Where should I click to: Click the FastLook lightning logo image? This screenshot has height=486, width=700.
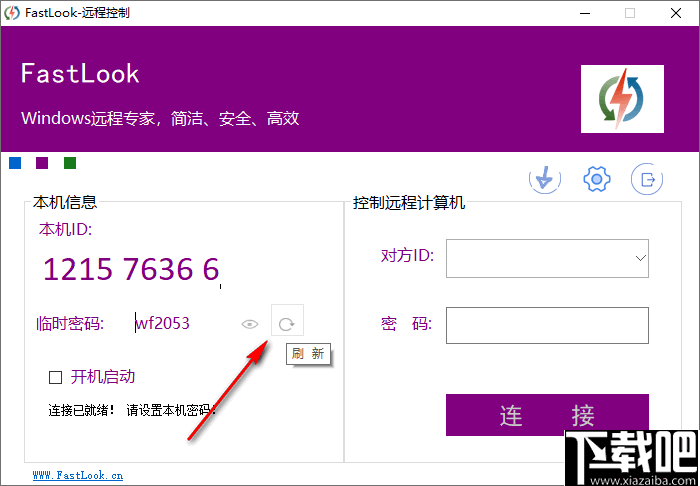(x=622, y=99)
